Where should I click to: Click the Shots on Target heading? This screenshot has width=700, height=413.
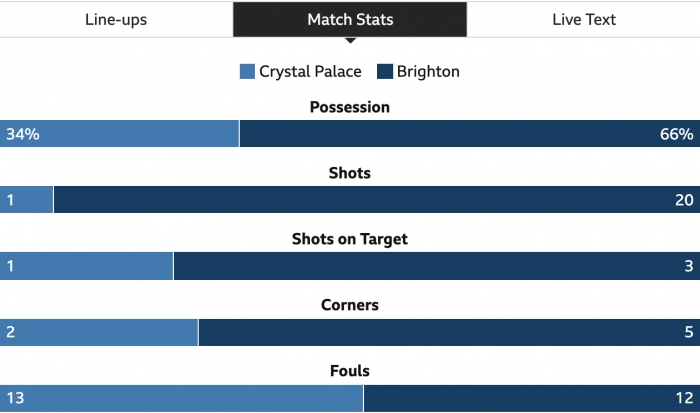click(350, 239)
